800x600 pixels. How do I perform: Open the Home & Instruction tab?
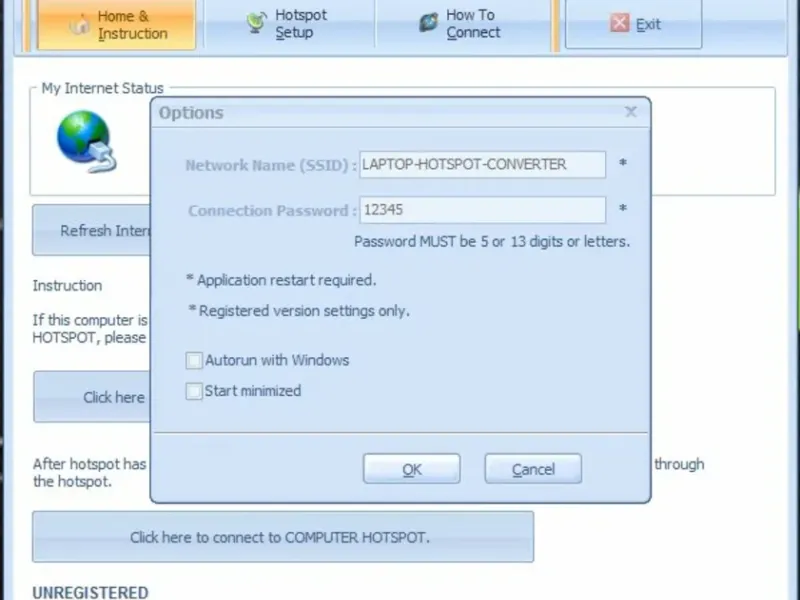[x=116, y=24]
